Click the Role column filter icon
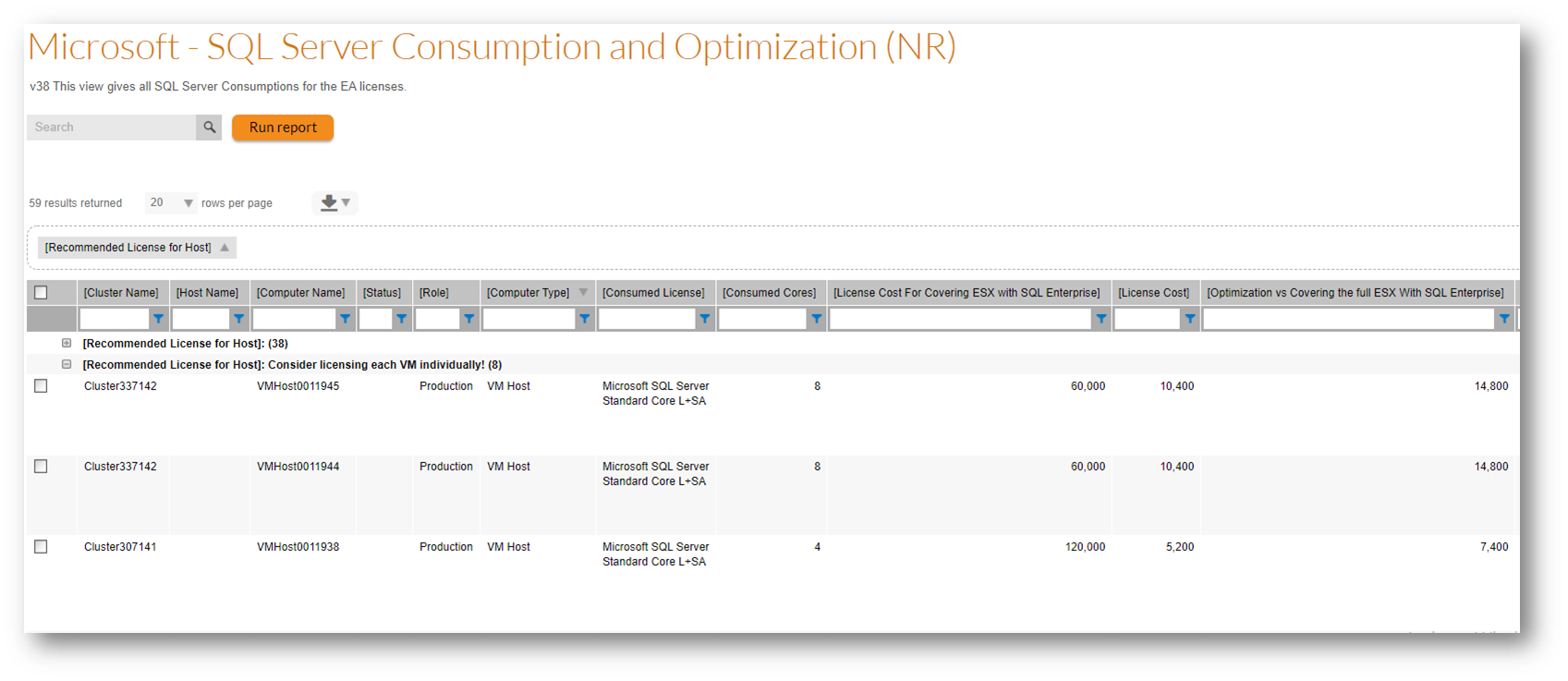 coord(468,319)
